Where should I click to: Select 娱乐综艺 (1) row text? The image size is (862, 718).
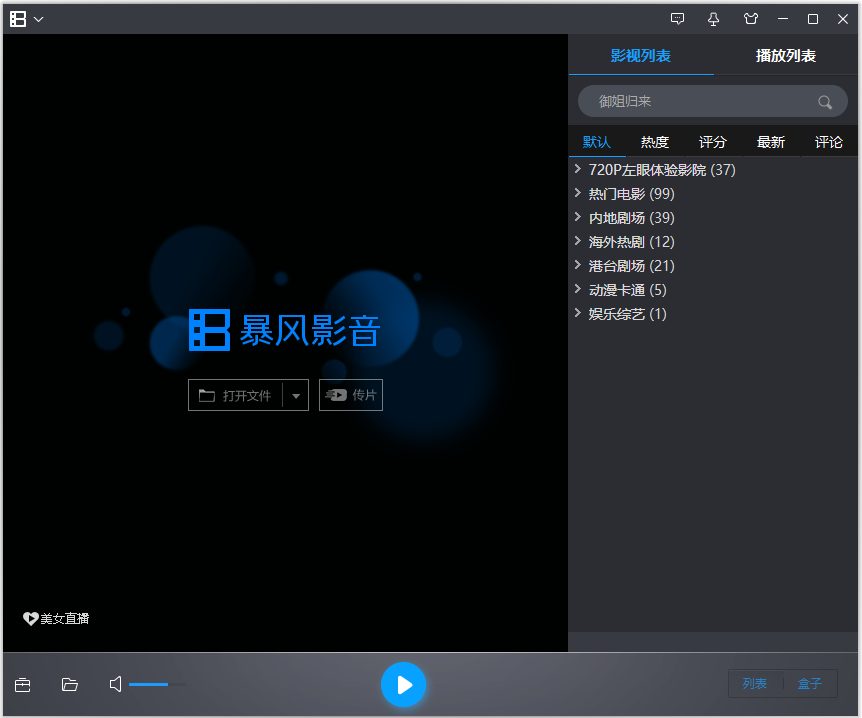click(628, 314)
